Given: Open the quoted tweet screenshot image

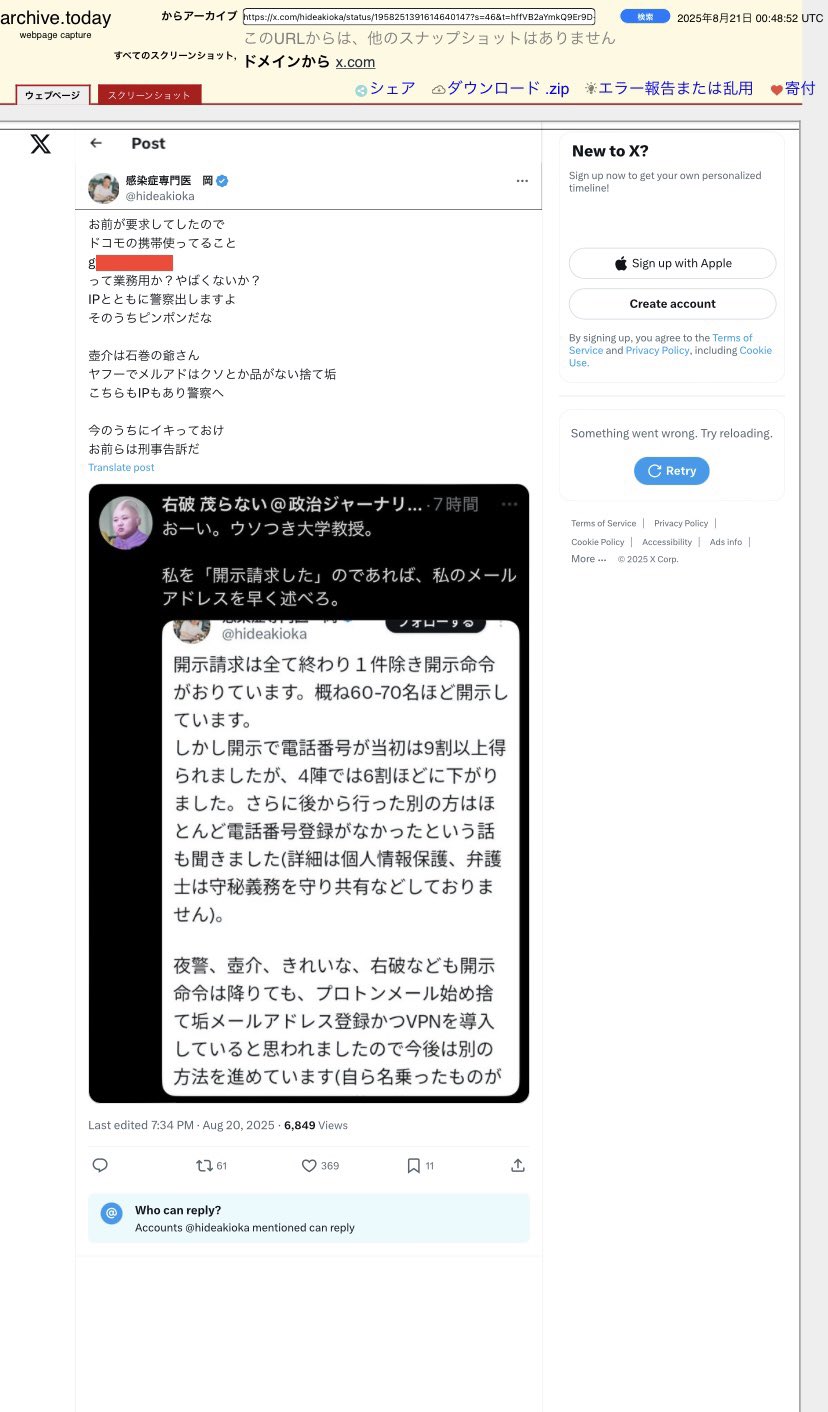Looking at the screenshot, I should 309,794.
